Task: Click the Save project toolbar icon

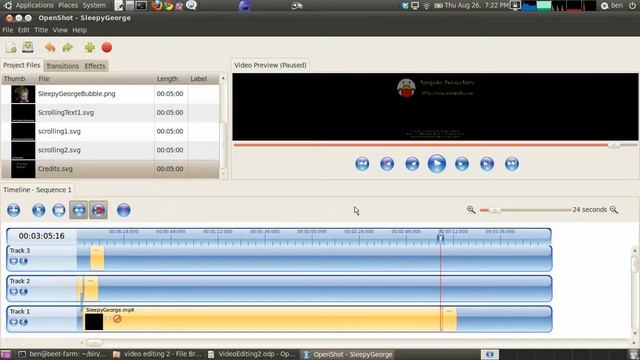Action: (x=28, y=47)
